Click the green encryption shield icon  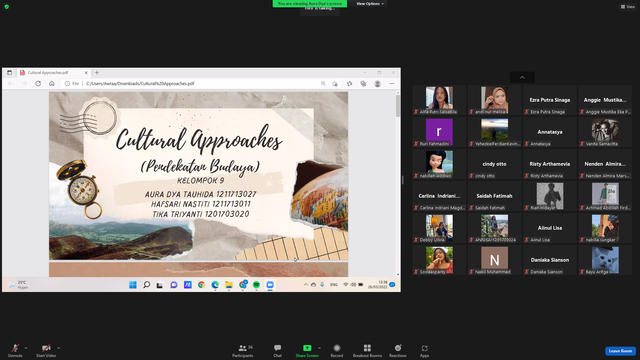pos(7,7)
